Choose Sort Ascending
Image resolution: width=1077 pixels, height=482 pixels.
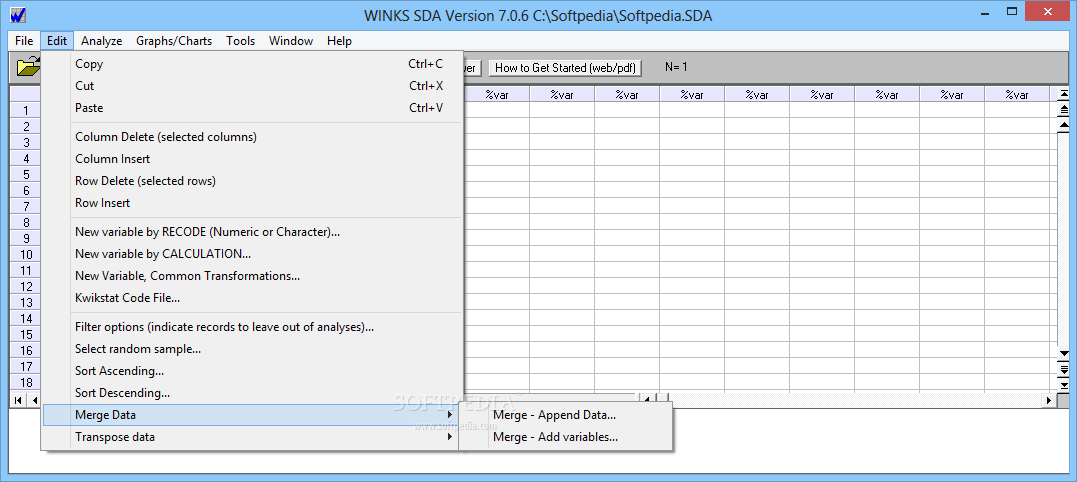tap(252, 371)
